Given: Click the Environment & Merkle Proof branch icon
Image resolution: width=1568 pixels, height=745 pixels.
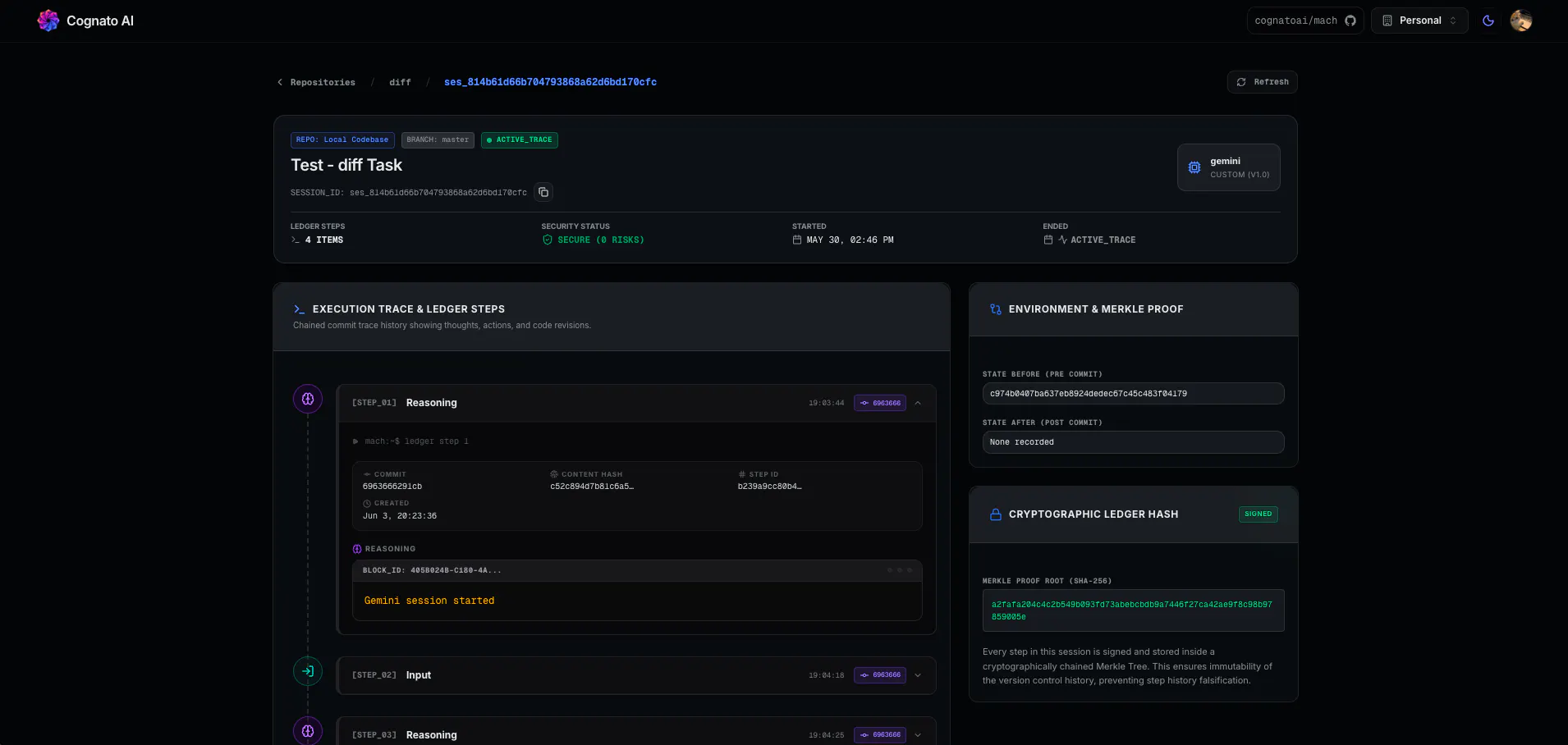Looking at the screenshot, I should click(x=996, y=309).
